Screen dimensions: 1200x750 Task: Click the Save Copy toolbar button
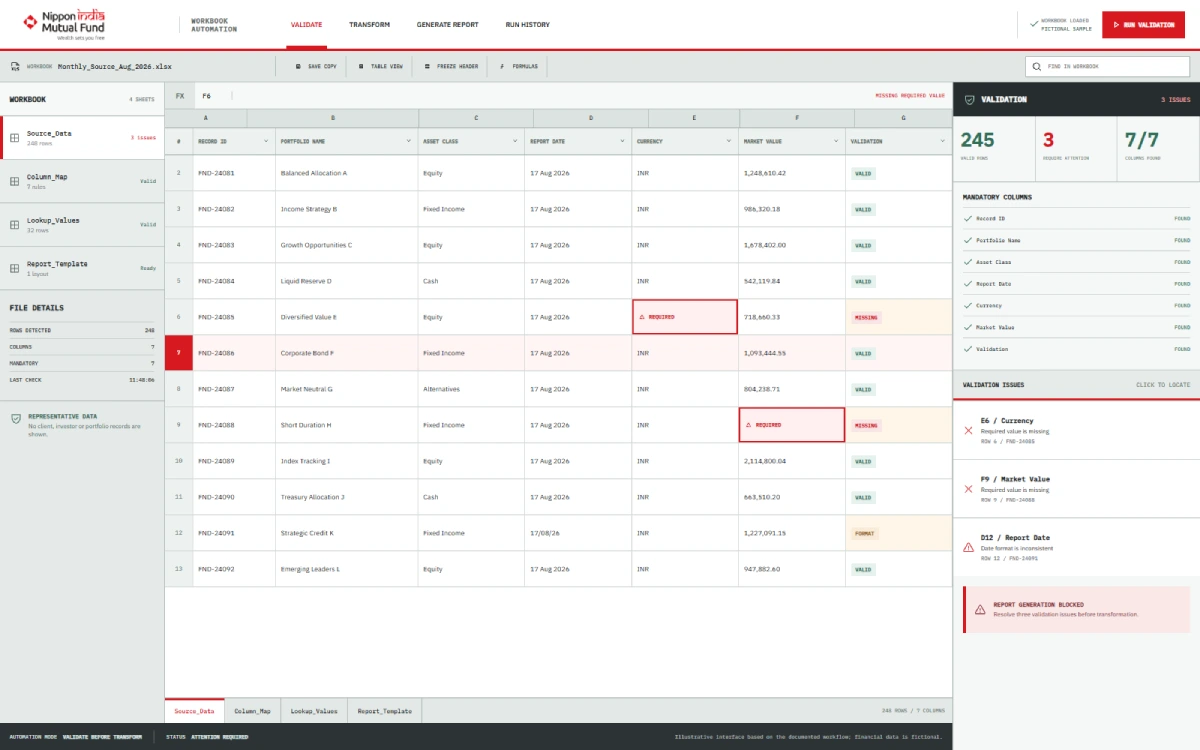(x=316, y=66)
